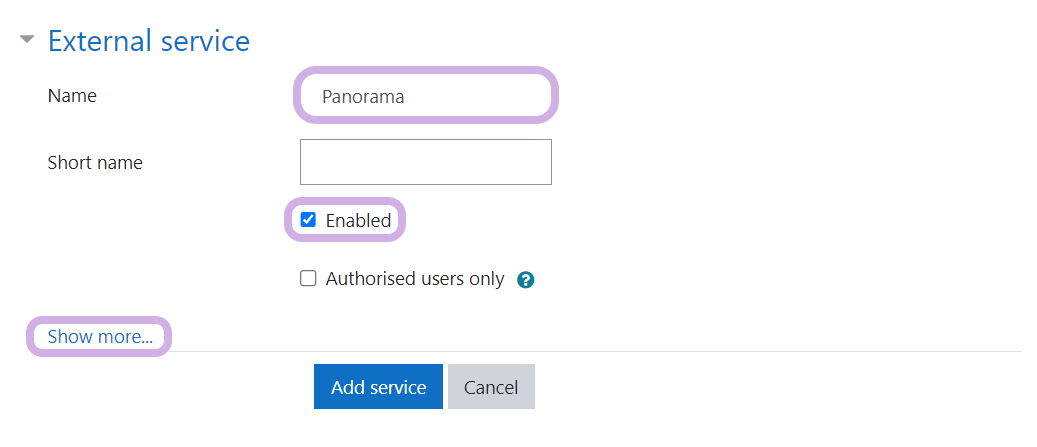1037x447 pixels.
Task: Tick the Authorised users only checkbox
Action: coord(309,279)
